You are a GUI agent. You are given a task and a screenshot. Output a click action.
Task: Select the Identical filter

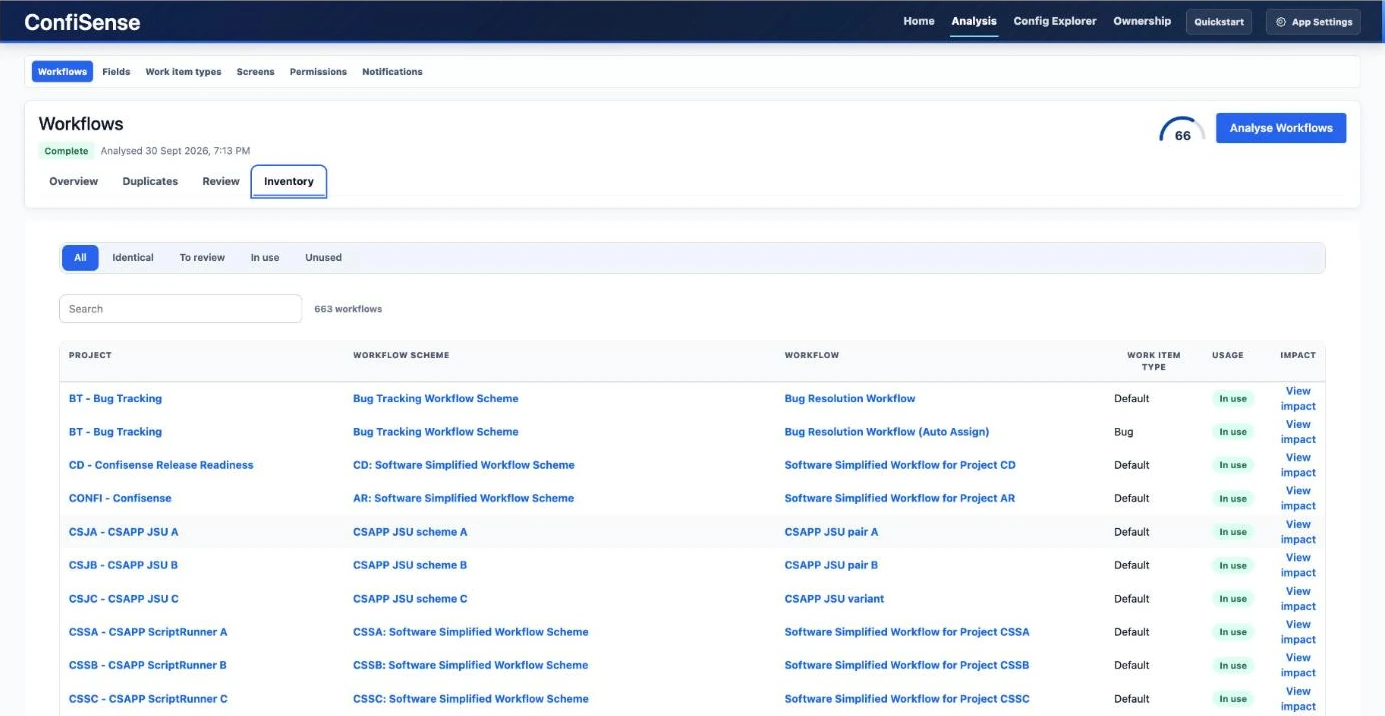[133, 258]
